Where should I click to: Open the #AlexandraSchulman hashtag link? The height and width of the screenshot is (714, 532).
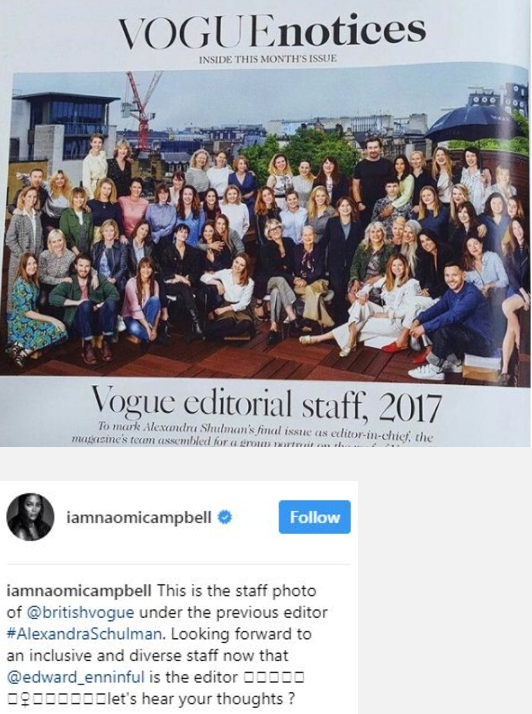(x=84, y=634)
